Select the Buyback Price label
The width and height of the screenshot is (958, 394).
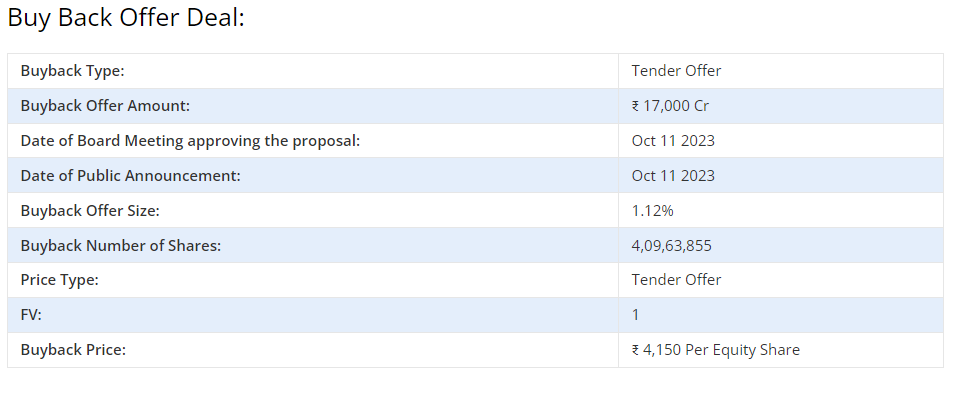tap(73, 350)
